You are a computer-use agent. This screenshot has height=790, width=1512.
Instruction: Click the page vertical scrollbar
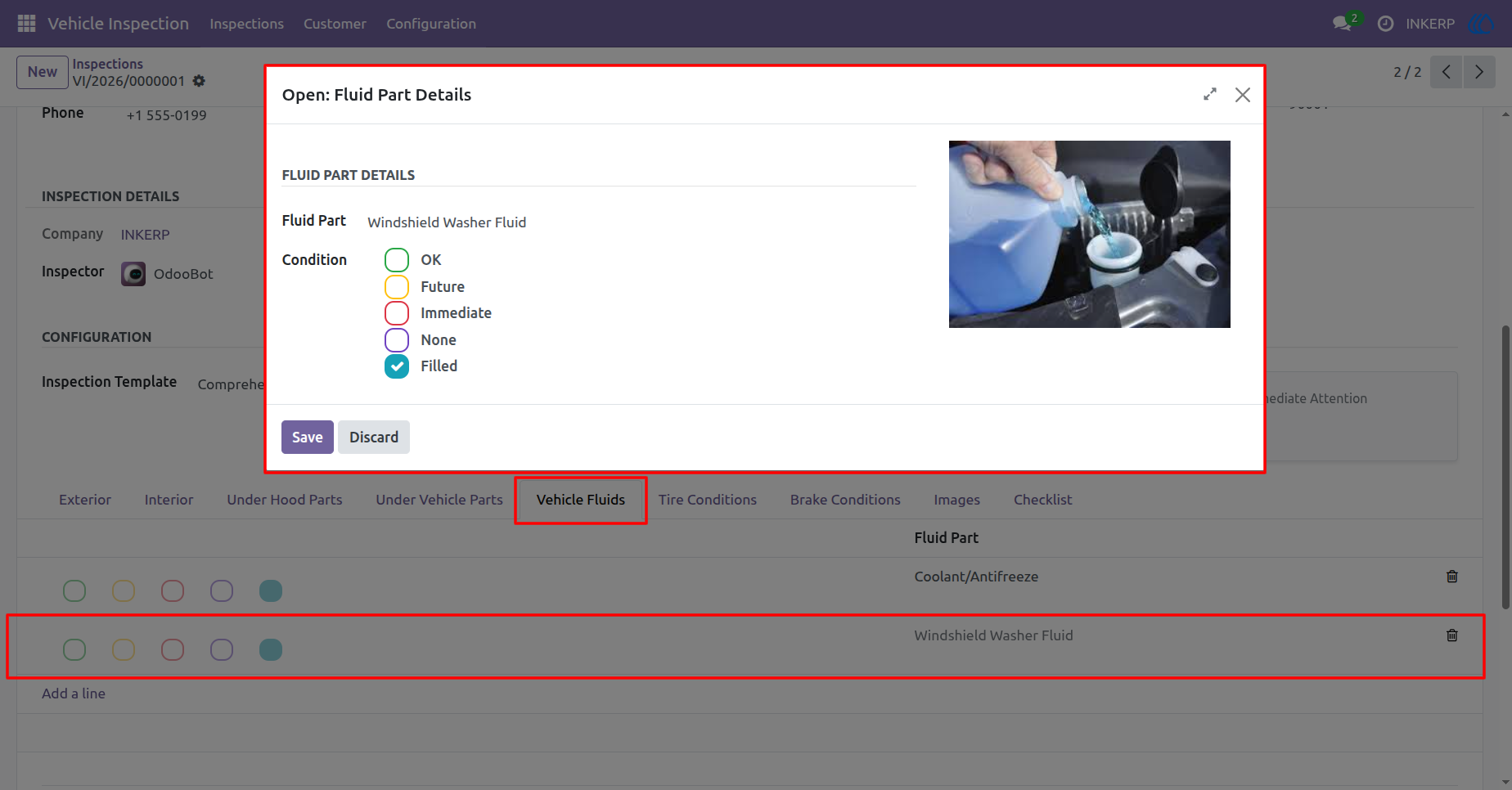1505,466
